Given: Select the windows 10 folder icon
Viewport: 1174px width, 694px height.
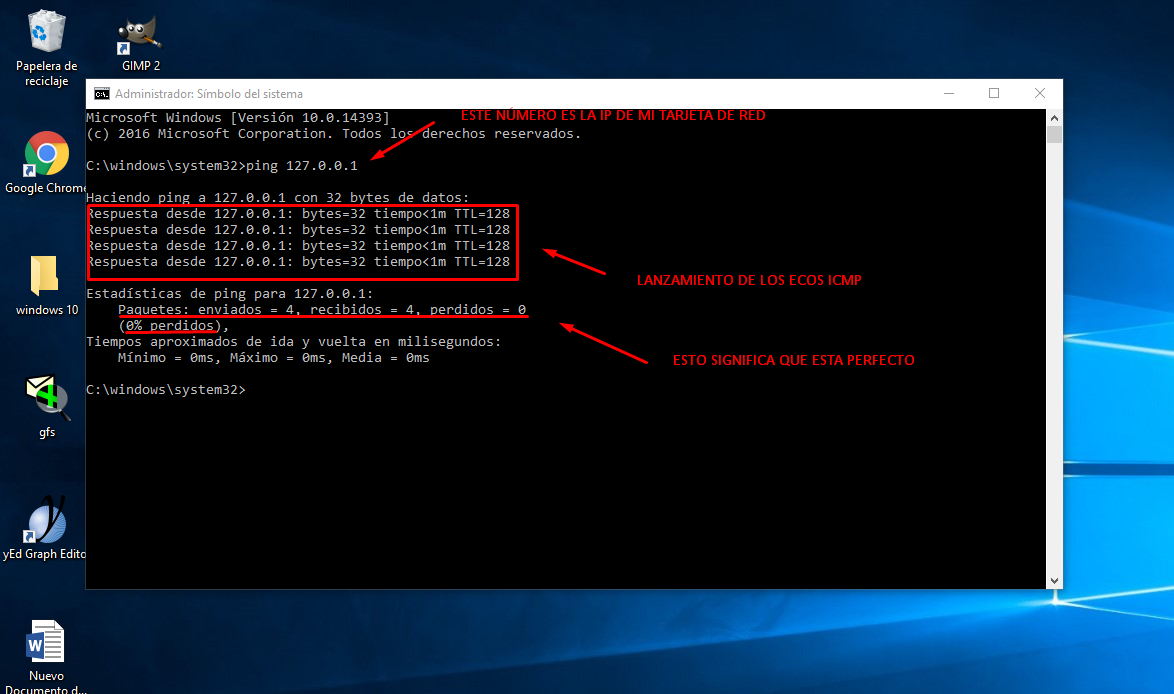Looking at the screenshot, I should tap(46, 285).
